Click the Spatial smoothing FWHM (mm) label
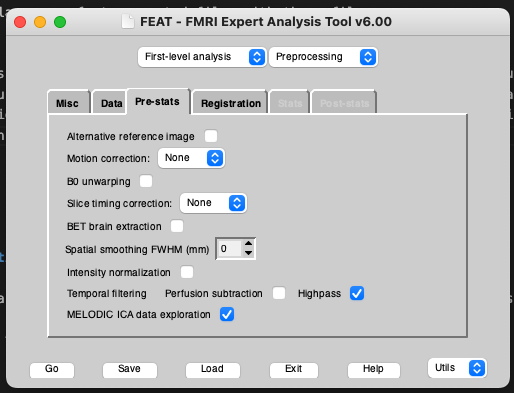The width and height of the screenshot is (514, 393). pos(137,249)
